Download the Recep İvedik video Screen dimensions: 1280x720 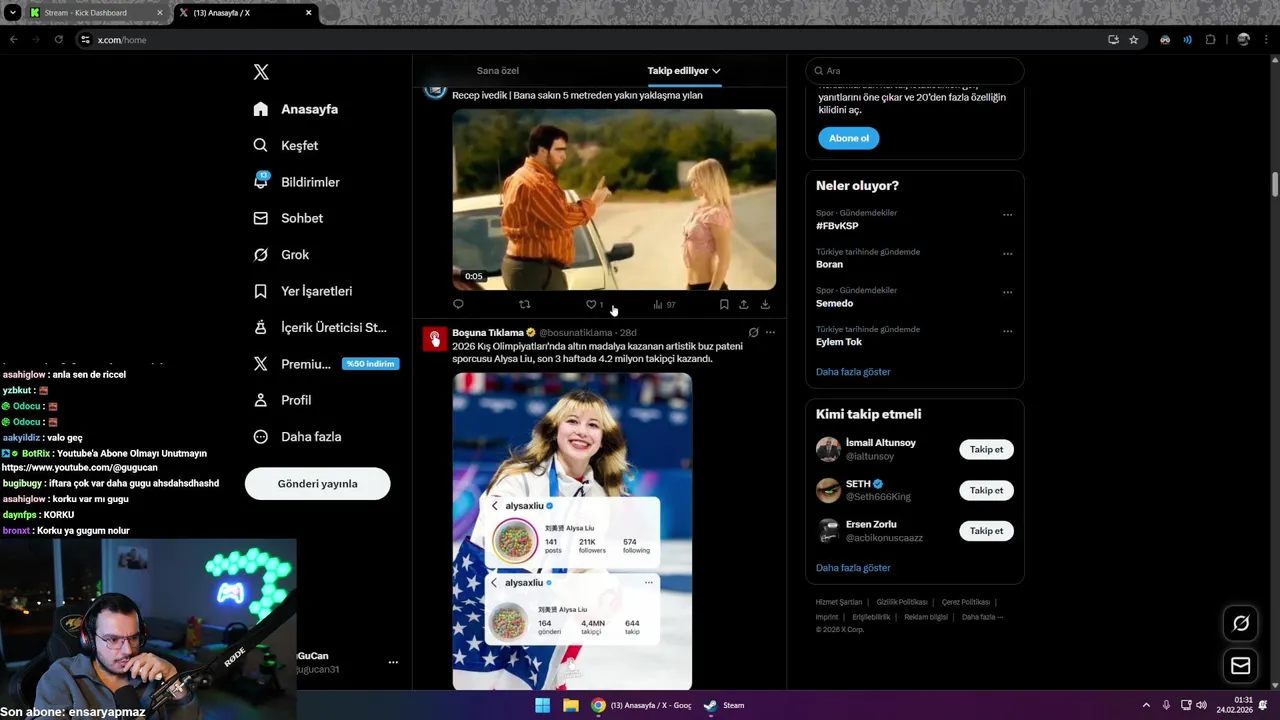[765, 304]
